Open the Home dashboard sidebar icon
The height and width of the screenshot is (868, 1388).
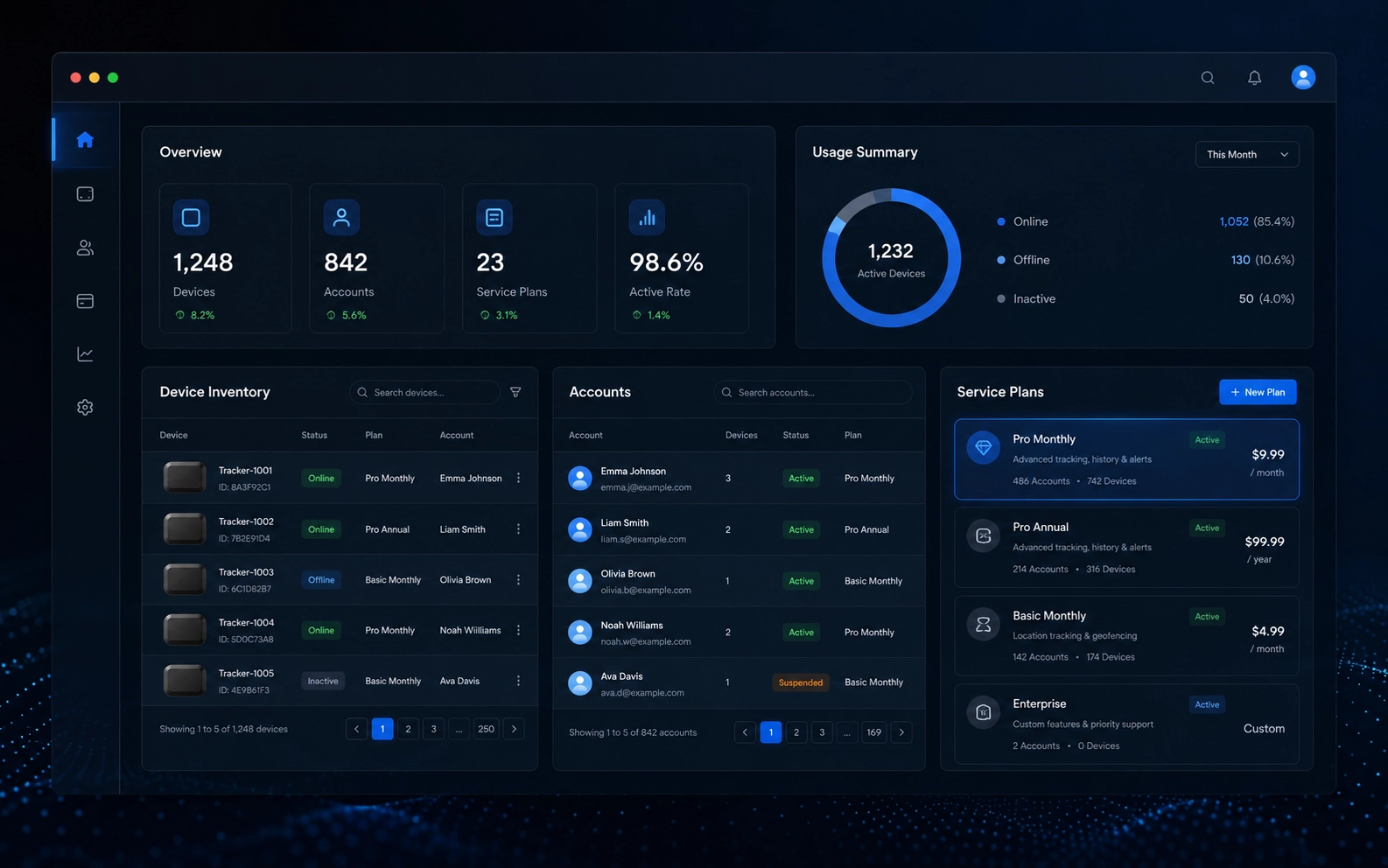[x=85, y=140]
